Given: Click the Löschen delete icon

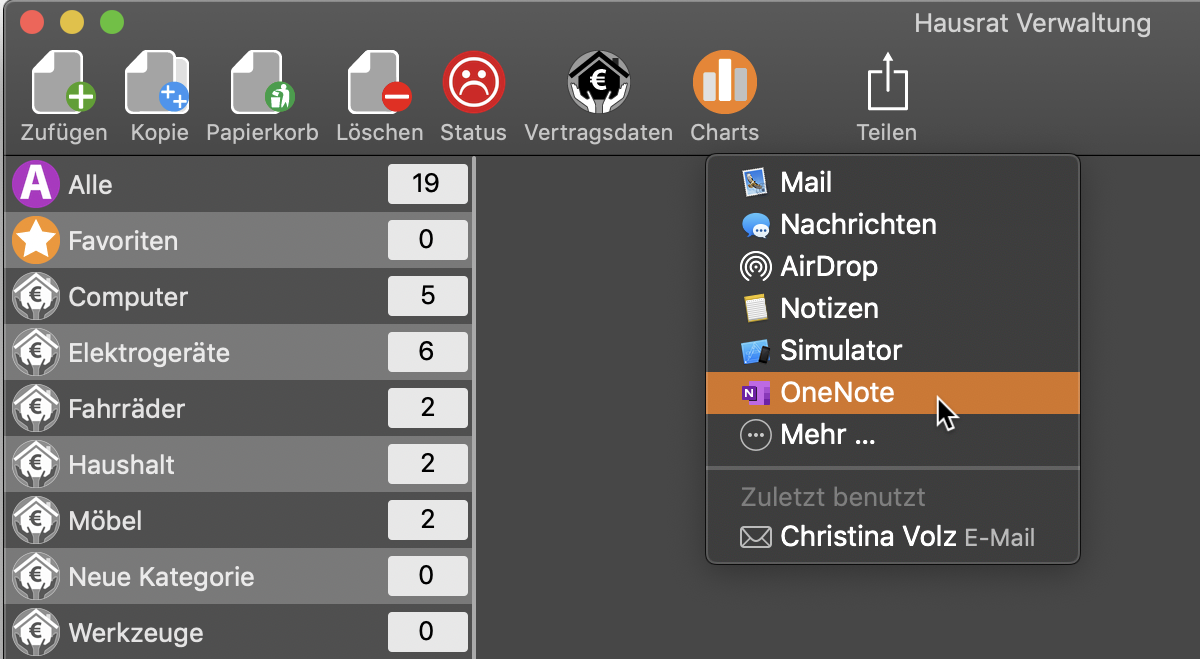Looking at the screenshot, I should pyautogui.click(x=380, y=83).
